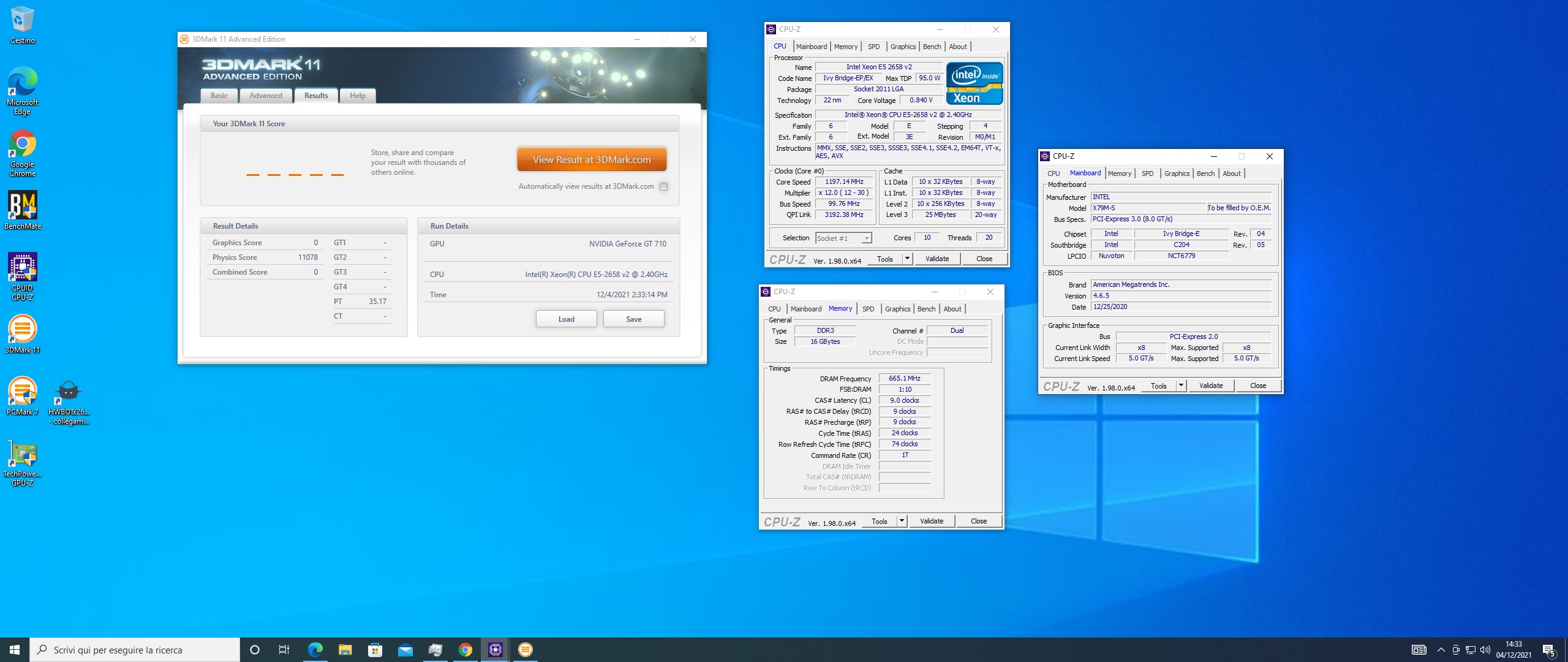Click Windows search box on taskbar
Screen dimensions: 1568x662
tap(135, 650)
